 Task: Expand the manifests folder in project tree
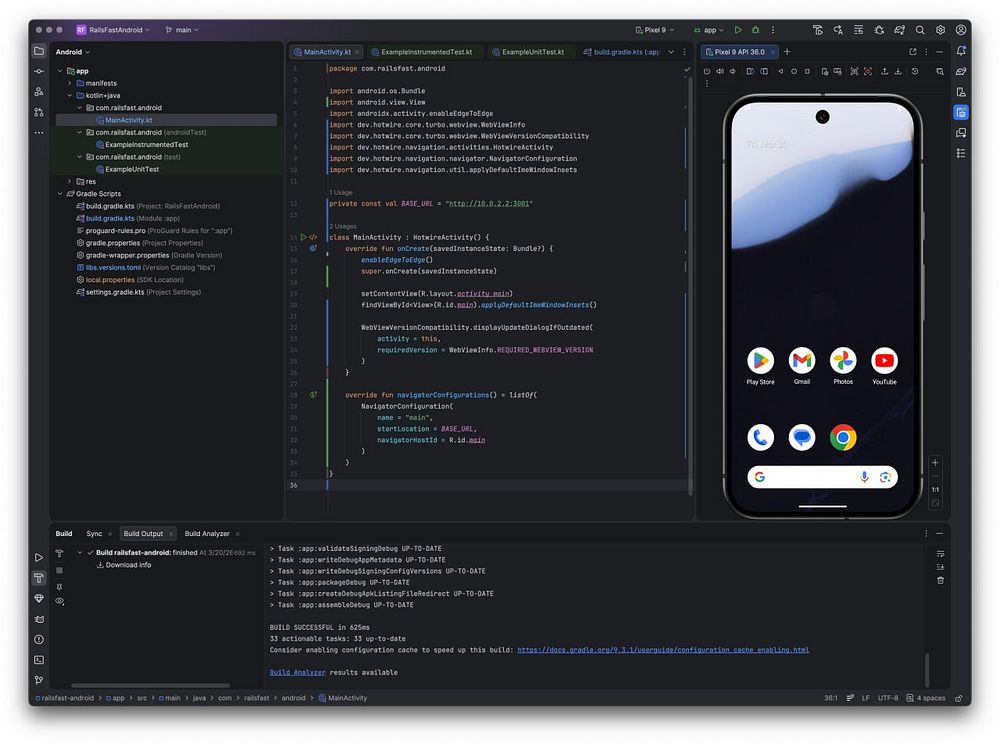[68, 83]
